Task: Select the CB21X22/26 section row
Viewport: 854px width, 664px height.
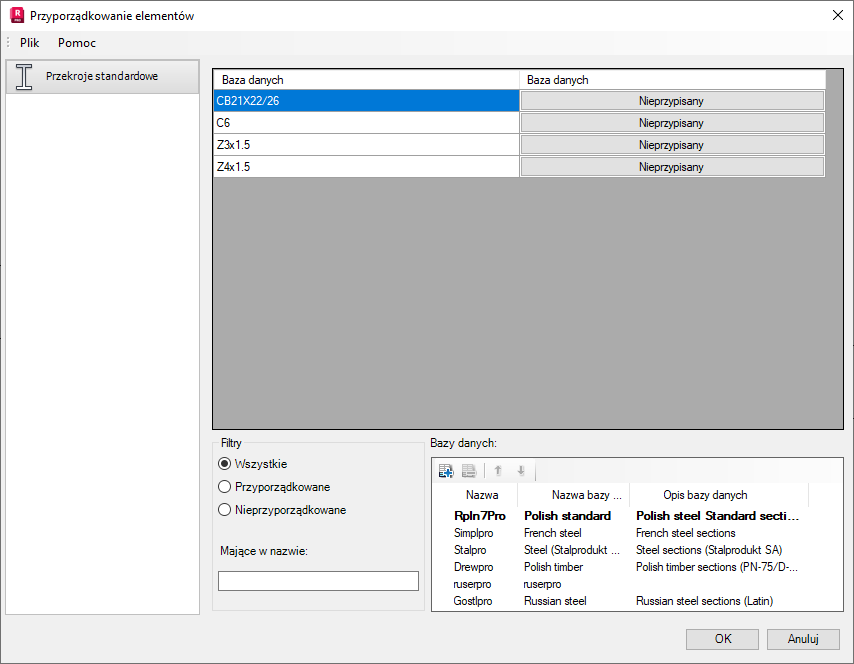Action: pos(366,101)
